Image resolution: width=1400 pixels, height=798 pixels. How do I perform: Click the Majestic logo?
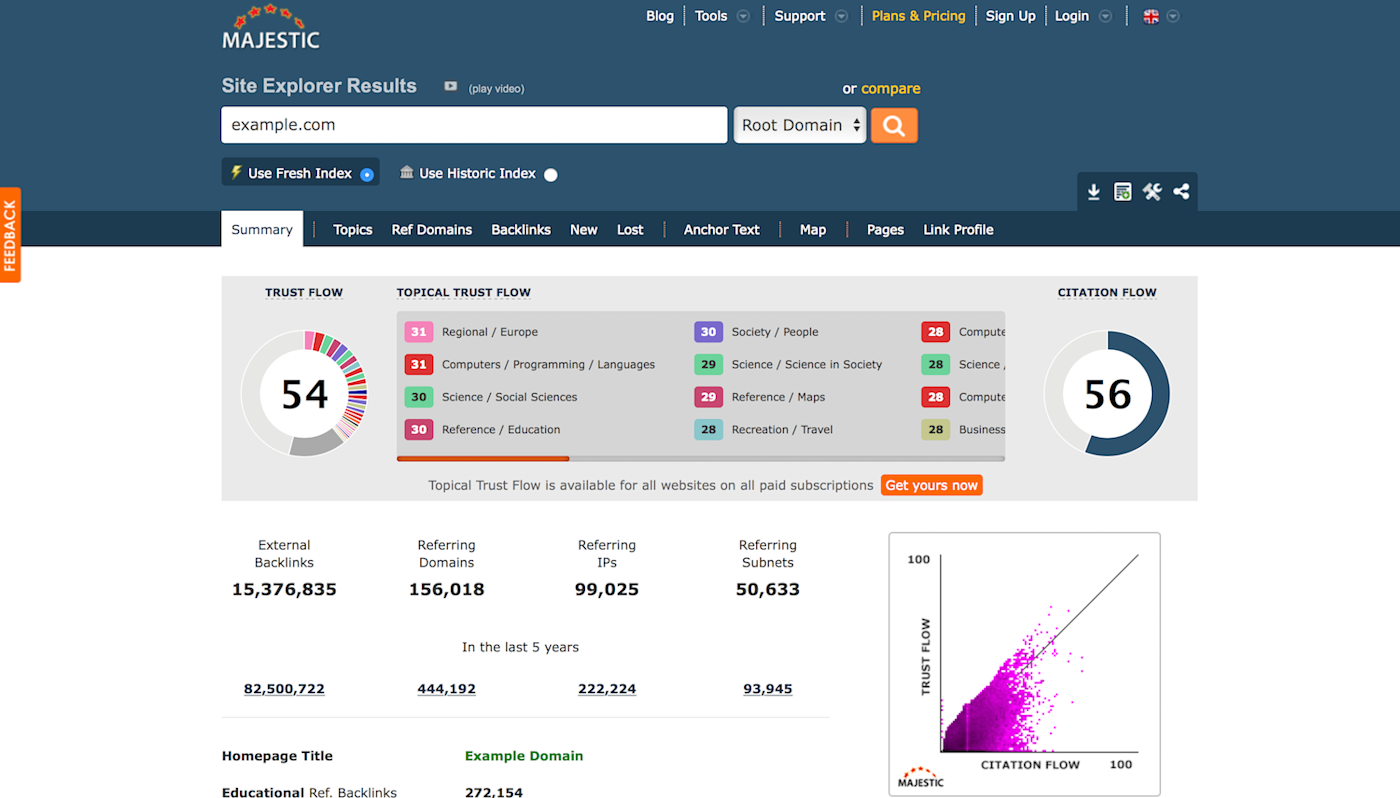point(271,28)
